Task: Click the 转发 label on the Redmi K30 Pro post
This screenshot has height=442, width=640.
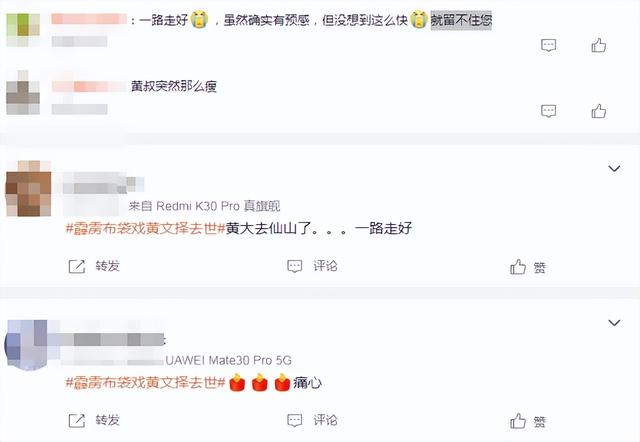Action: 108,266
